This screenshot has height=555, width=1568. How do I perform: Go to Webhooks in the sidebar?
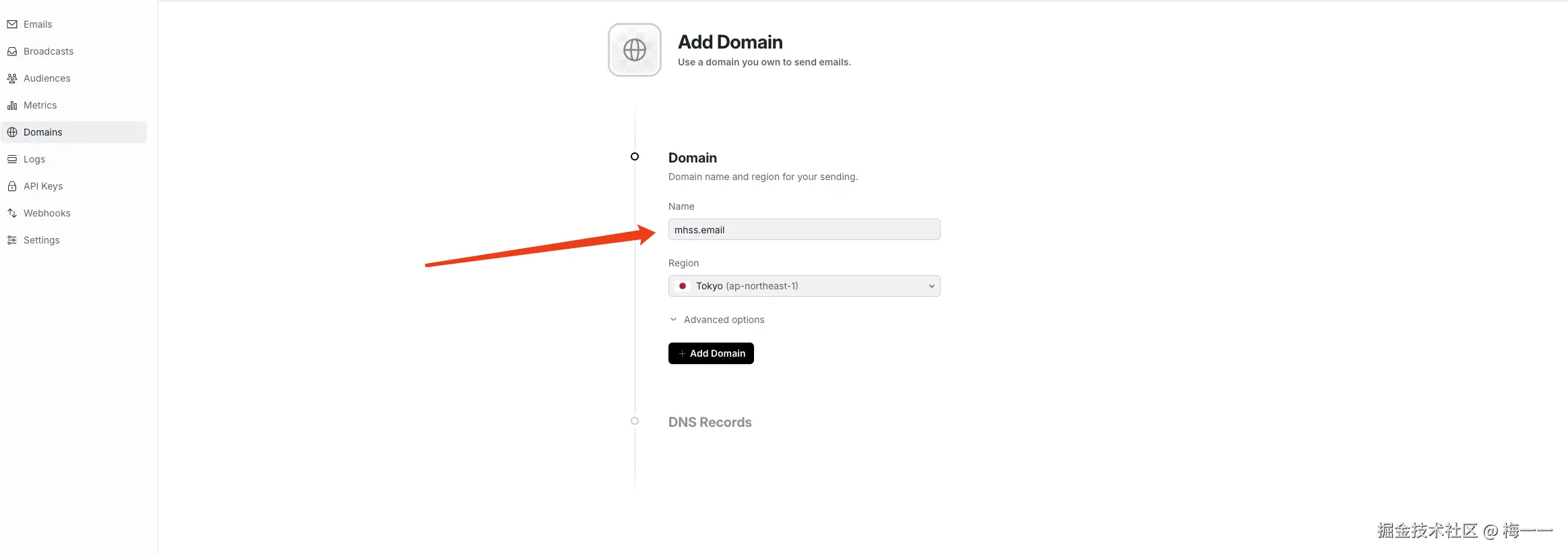(x=47, y=213)
